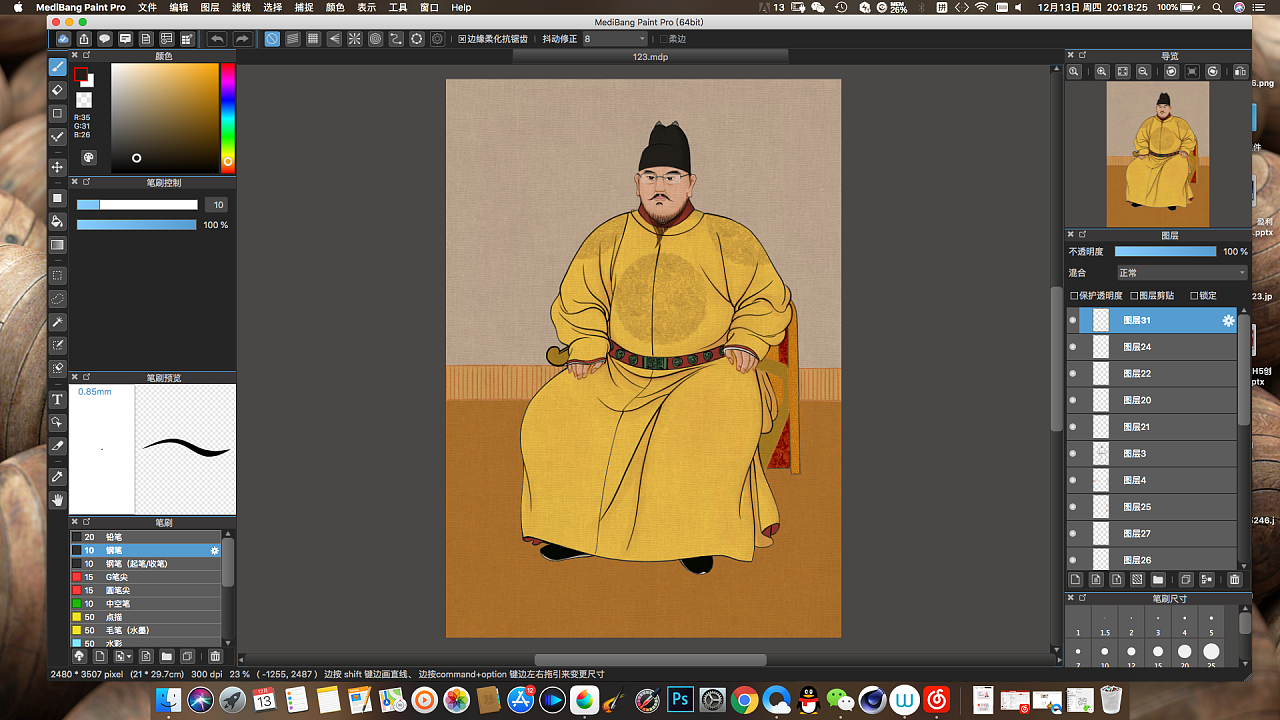1280x720 pixels.
Task: Open the 滤镜 menu
Action: click(241, 7)
